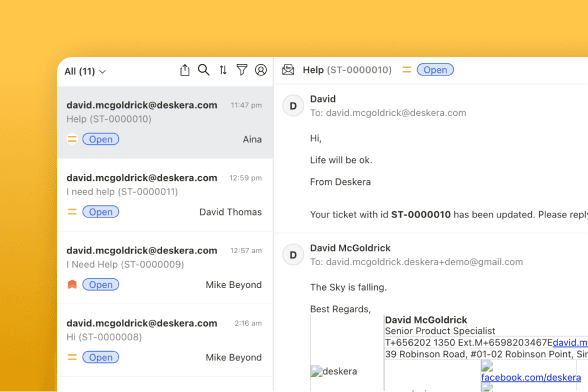Select the I need help (ST-0000011) ticket

(165, 195)
